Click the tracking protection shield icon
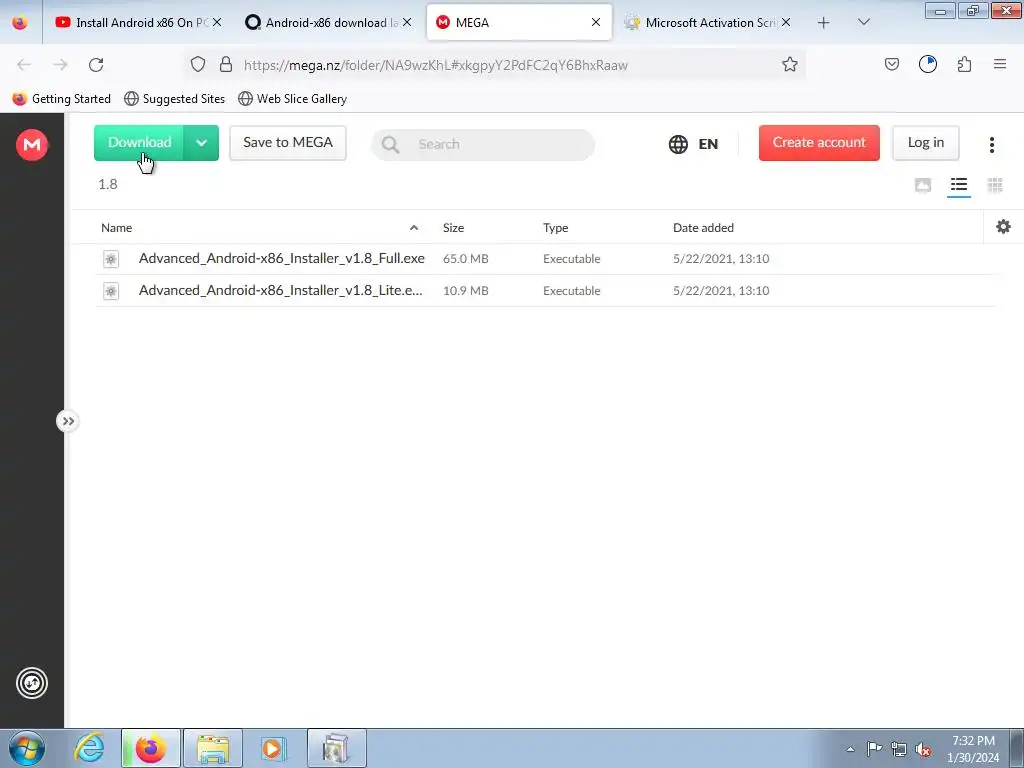The image size is (1024, 768). [198, 65]
